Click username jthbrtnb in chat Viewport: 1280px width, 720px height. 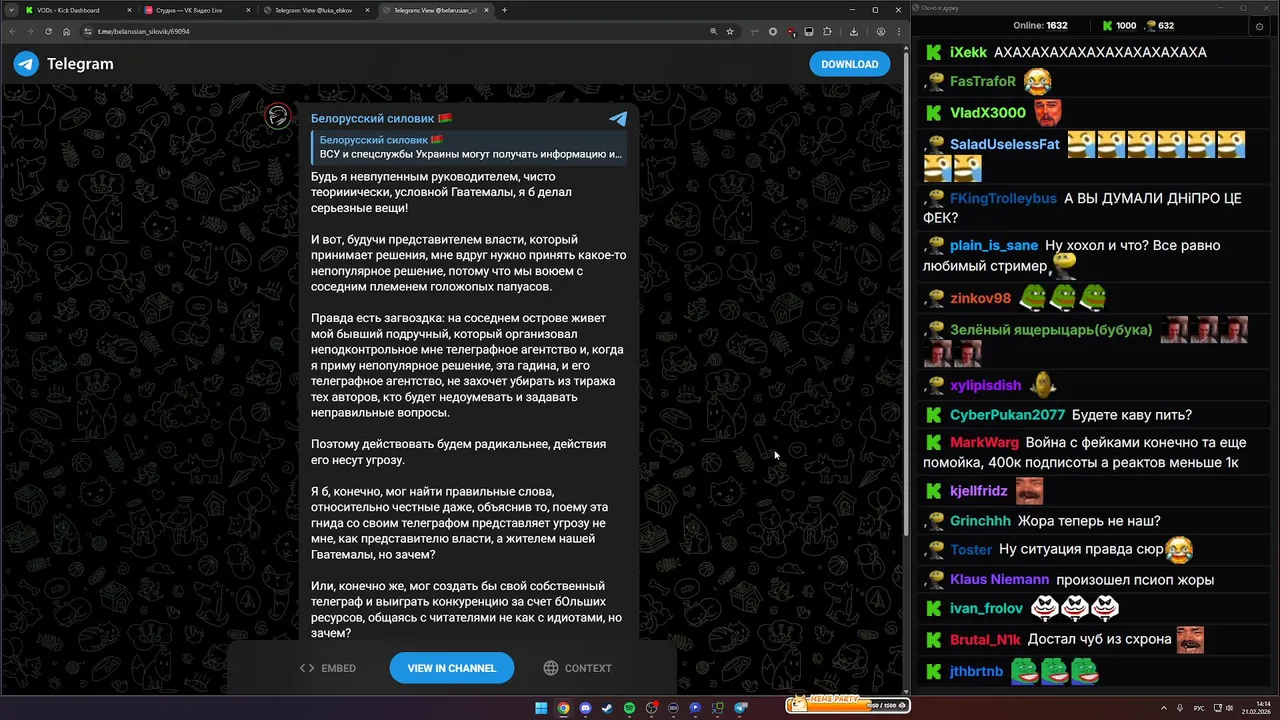(x=976, y=671)
